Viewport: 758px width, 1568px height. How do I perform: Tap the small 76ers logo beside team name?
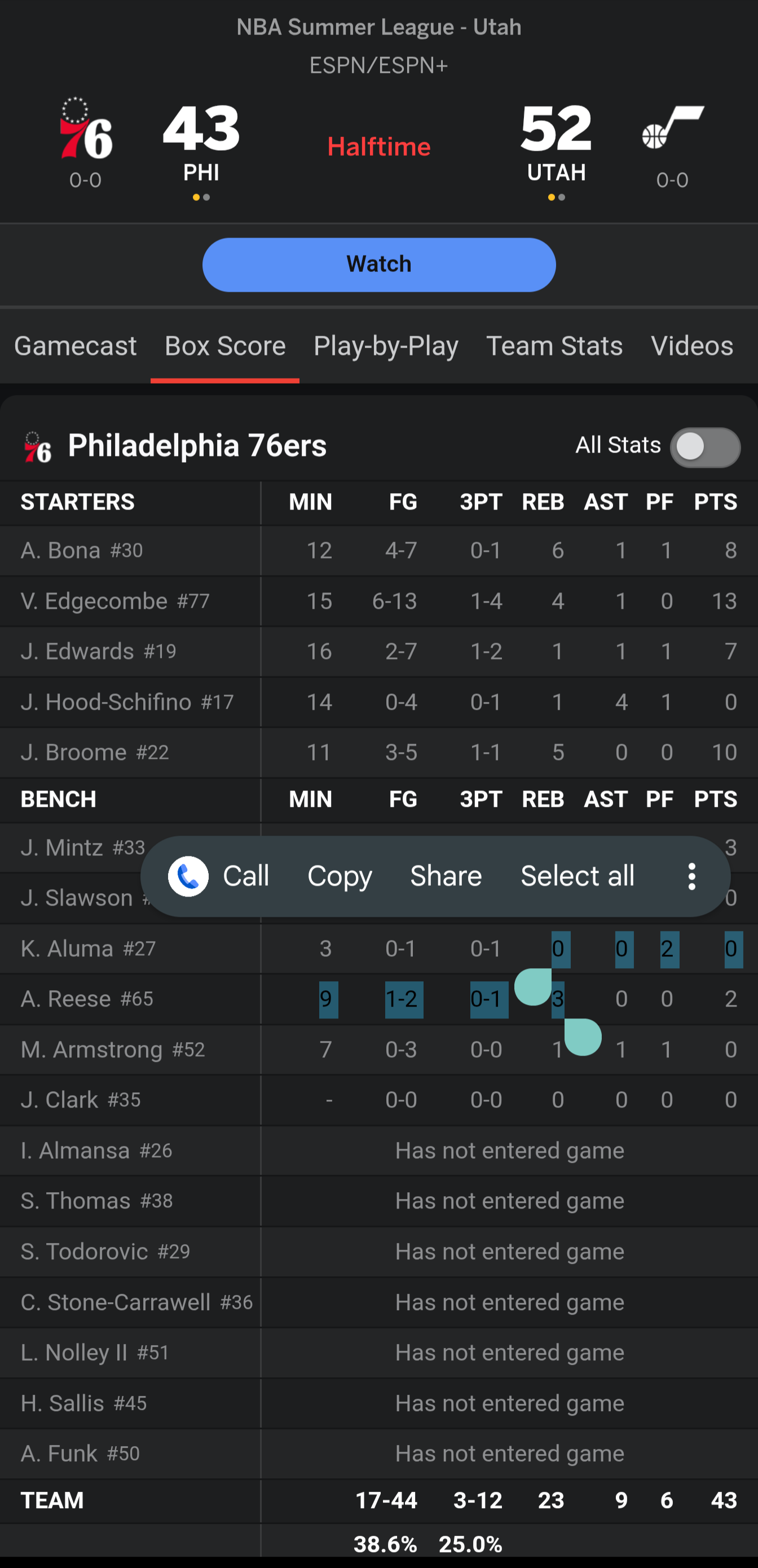click(x=37, y=447)
